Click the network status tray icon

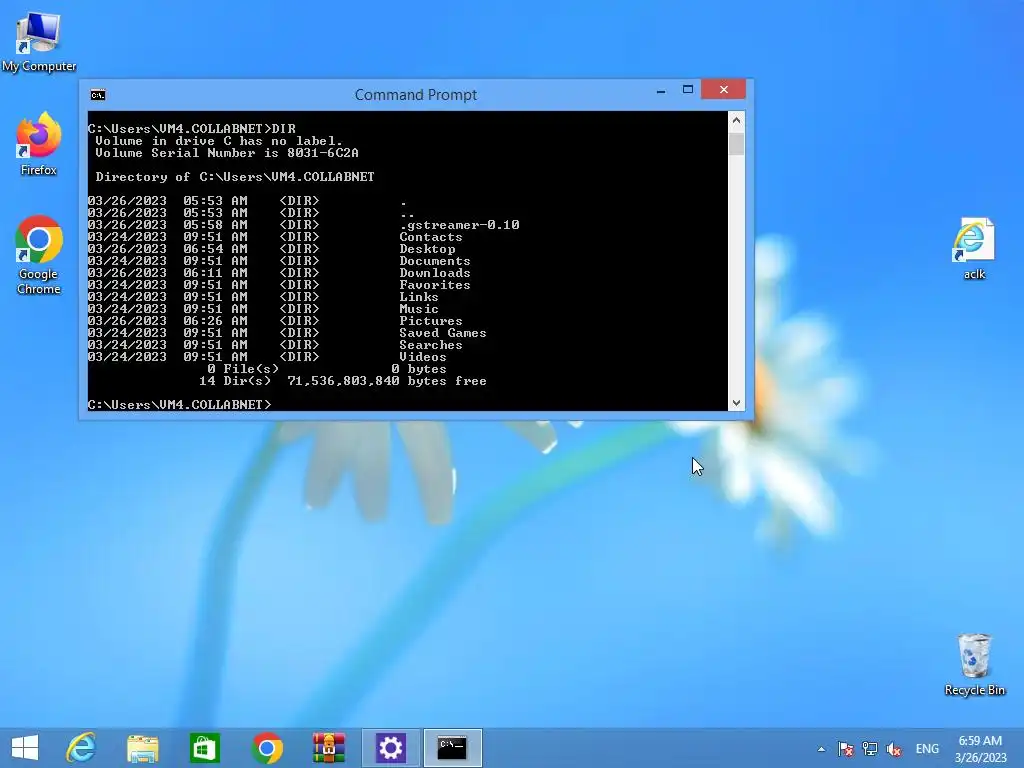click(x=869, y=749)
